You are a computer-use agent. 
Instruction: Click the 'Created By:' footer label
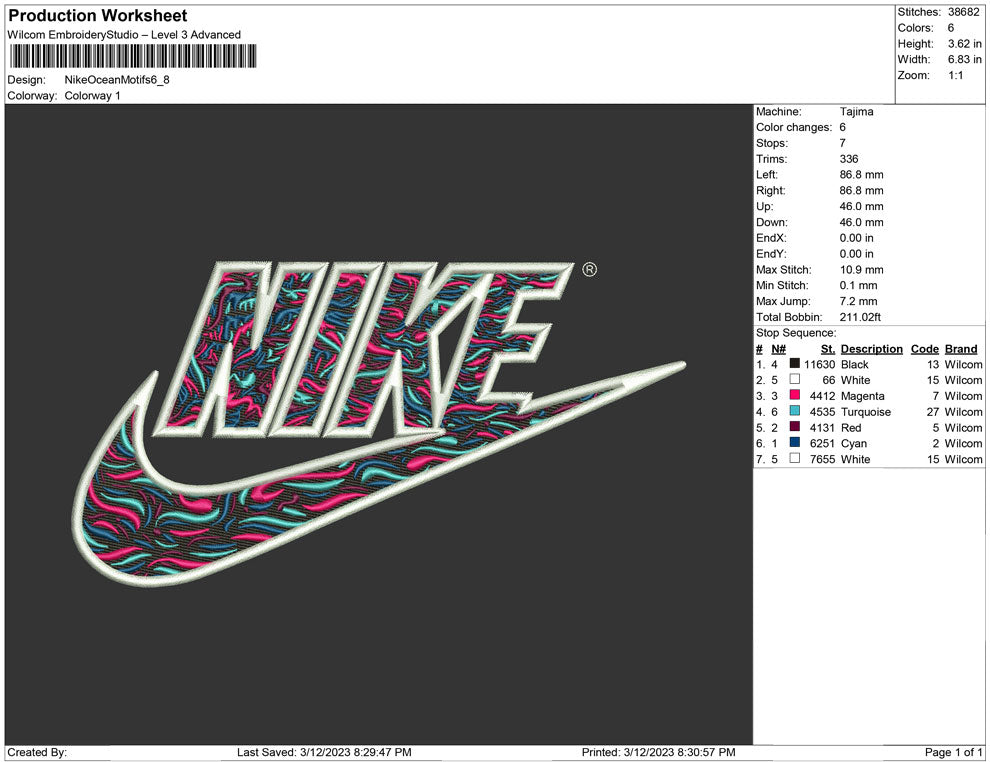pos(37,752)
